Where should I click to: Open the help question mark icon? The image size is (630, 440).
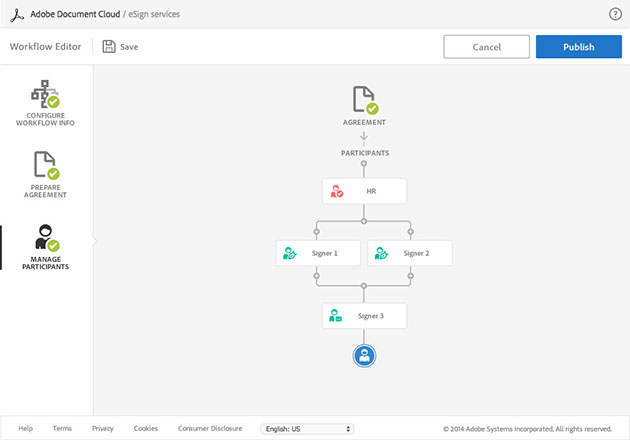tap(615, 14)
